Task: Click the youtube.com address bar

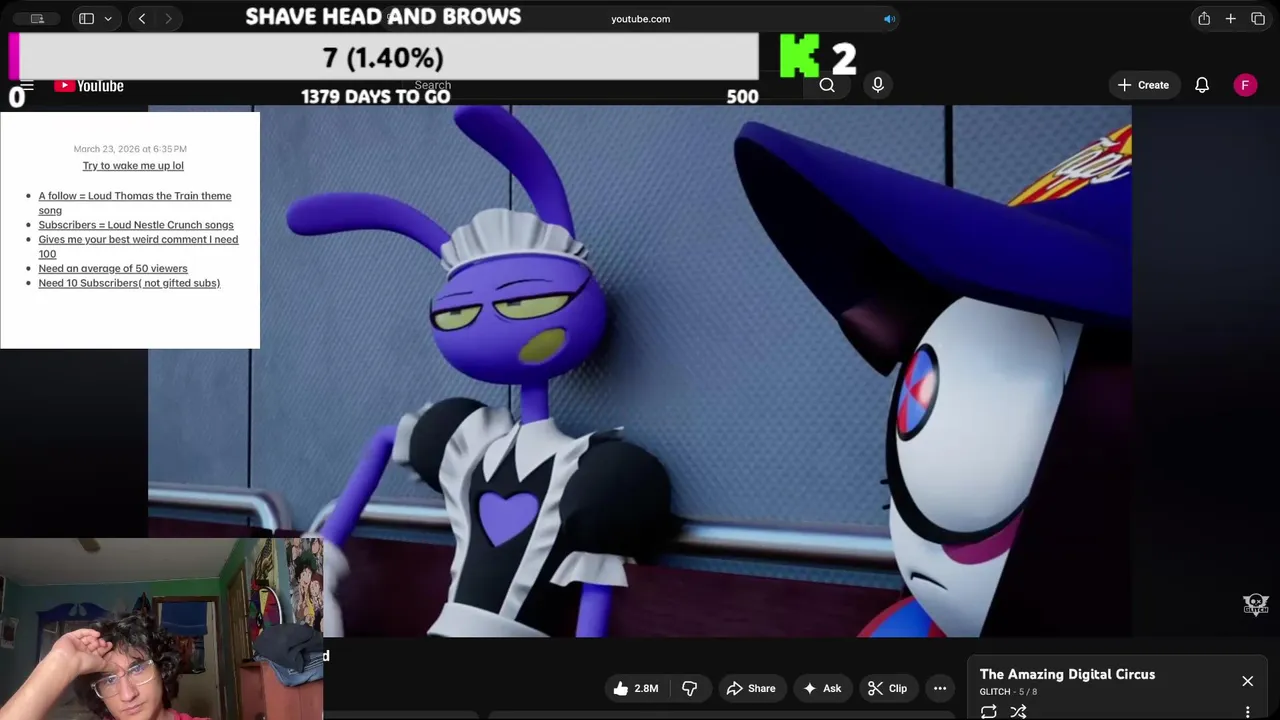Action: pyautogui.click(x=640, y=18)
